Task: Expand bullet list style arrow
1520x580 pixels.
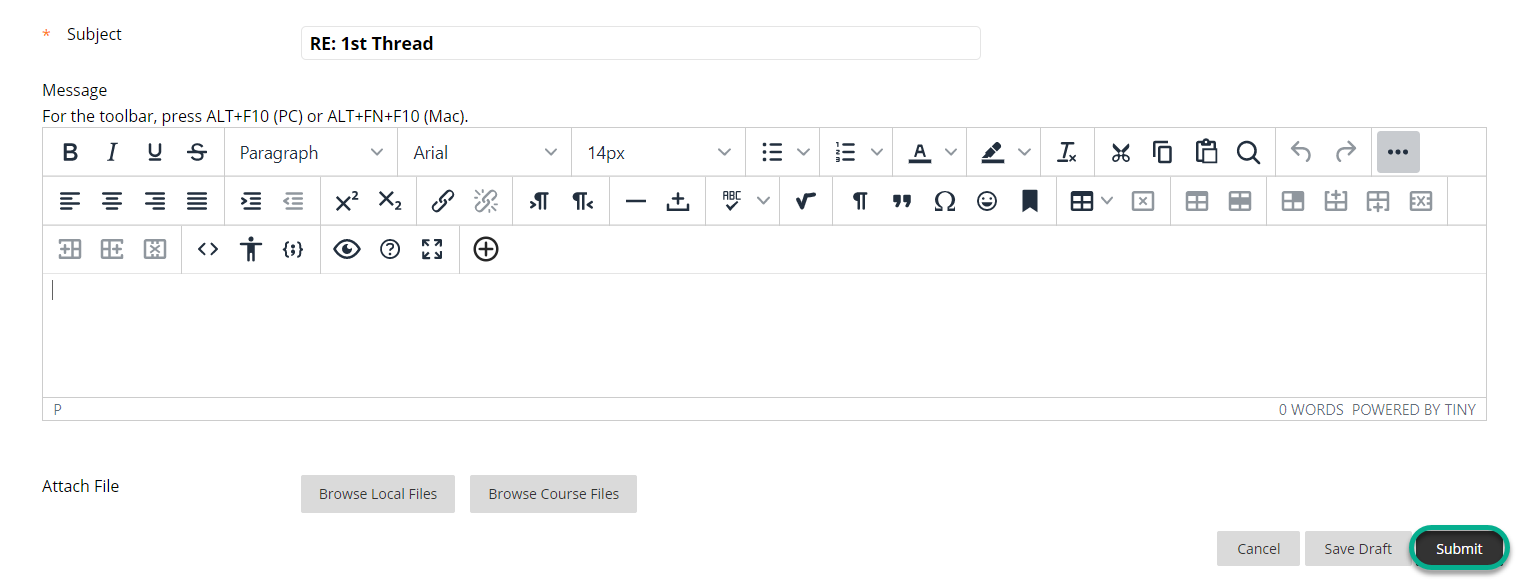Action: coord(803,153)
